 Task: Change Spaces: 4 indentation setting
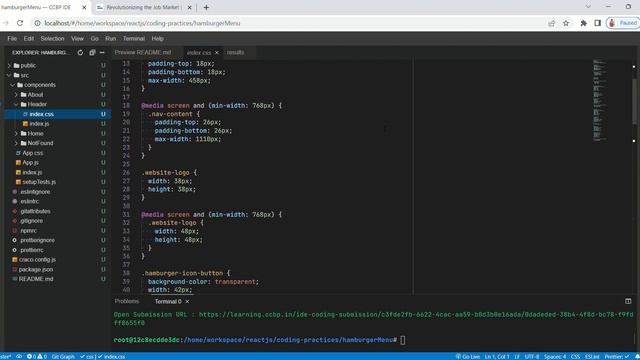pyautogui.click(x=555, y=357)
